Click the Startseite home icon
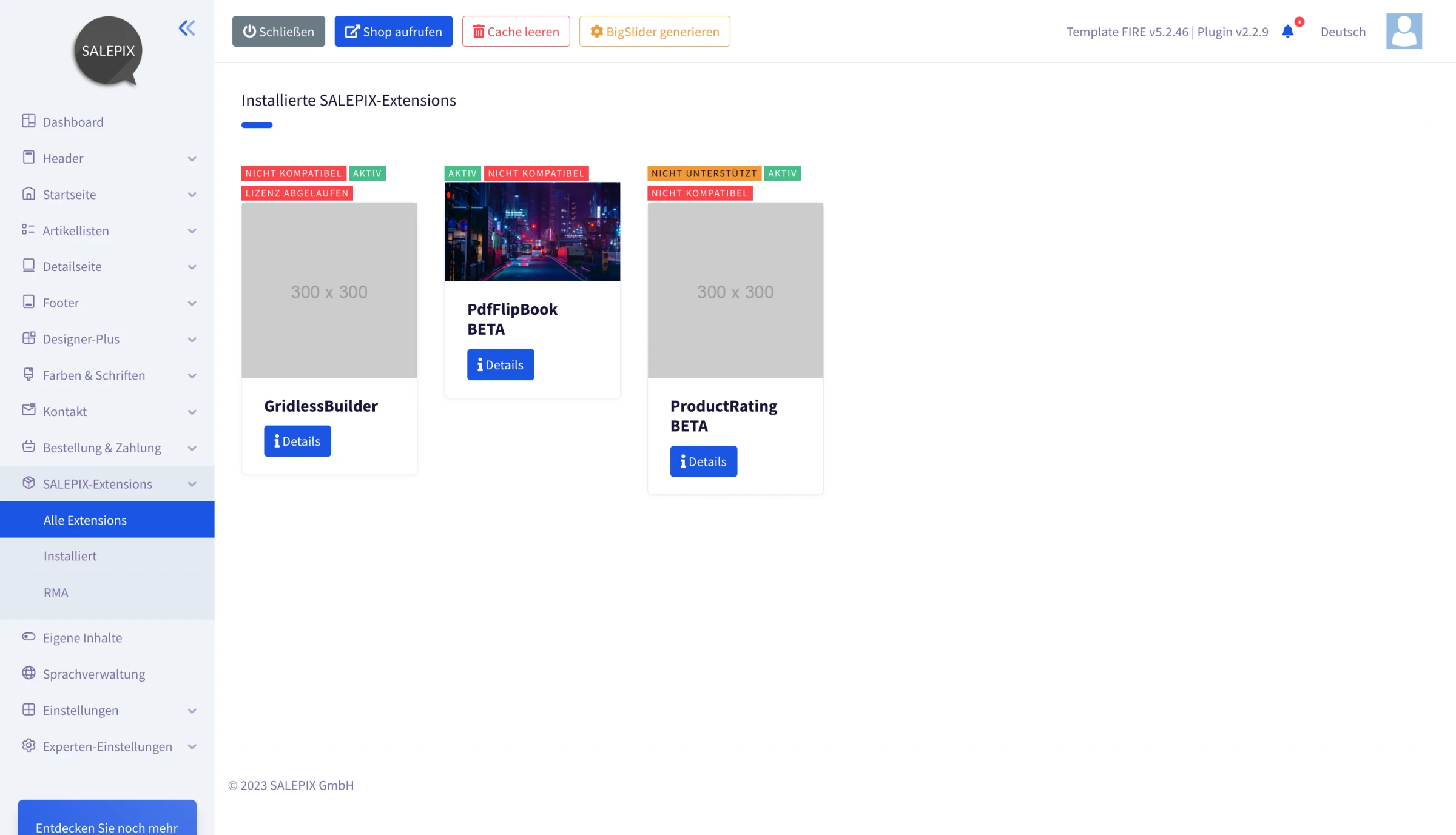This screenshot has width=1456, height=835. pos(29,194)
